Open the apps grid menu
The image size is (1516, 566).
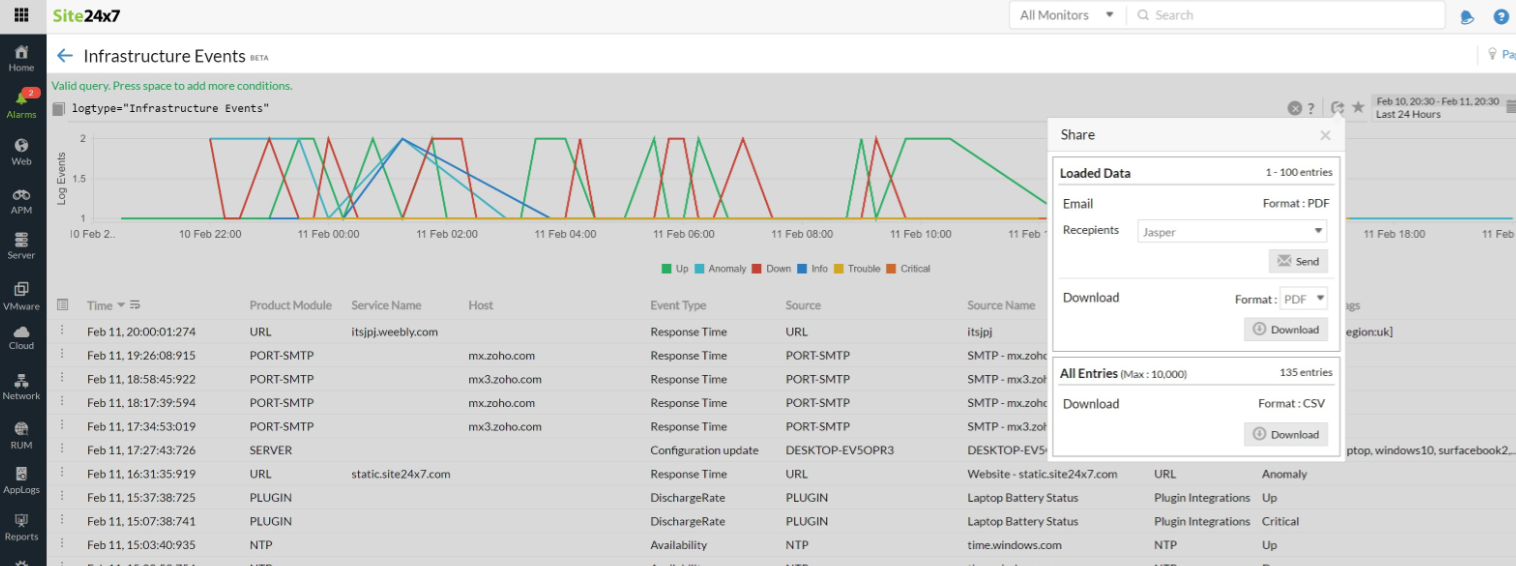21,16
